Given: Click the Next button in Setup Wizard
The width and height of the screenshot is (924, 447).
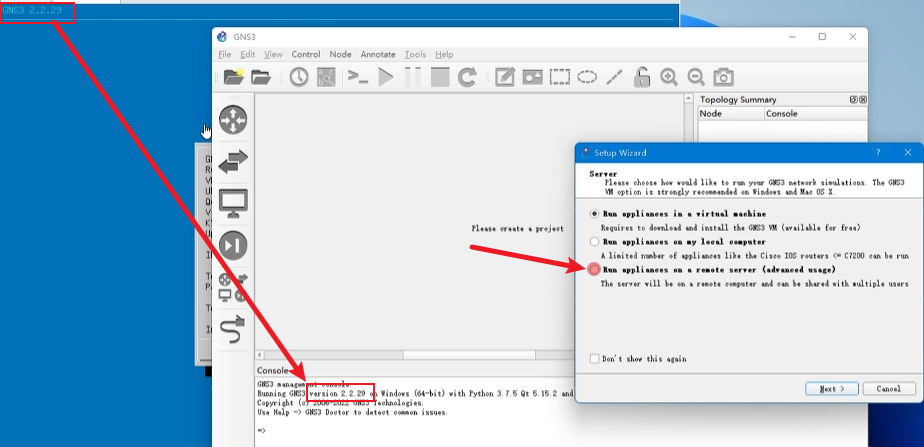Looking at the screenshot, I should pos(832,388).
